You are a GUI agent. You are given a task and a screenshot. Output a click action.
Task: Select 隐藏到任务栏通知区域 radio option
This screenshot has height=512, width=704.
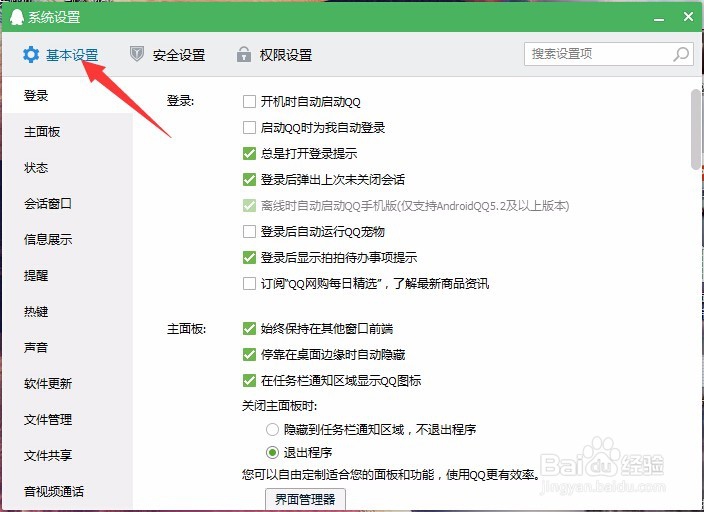273,430
